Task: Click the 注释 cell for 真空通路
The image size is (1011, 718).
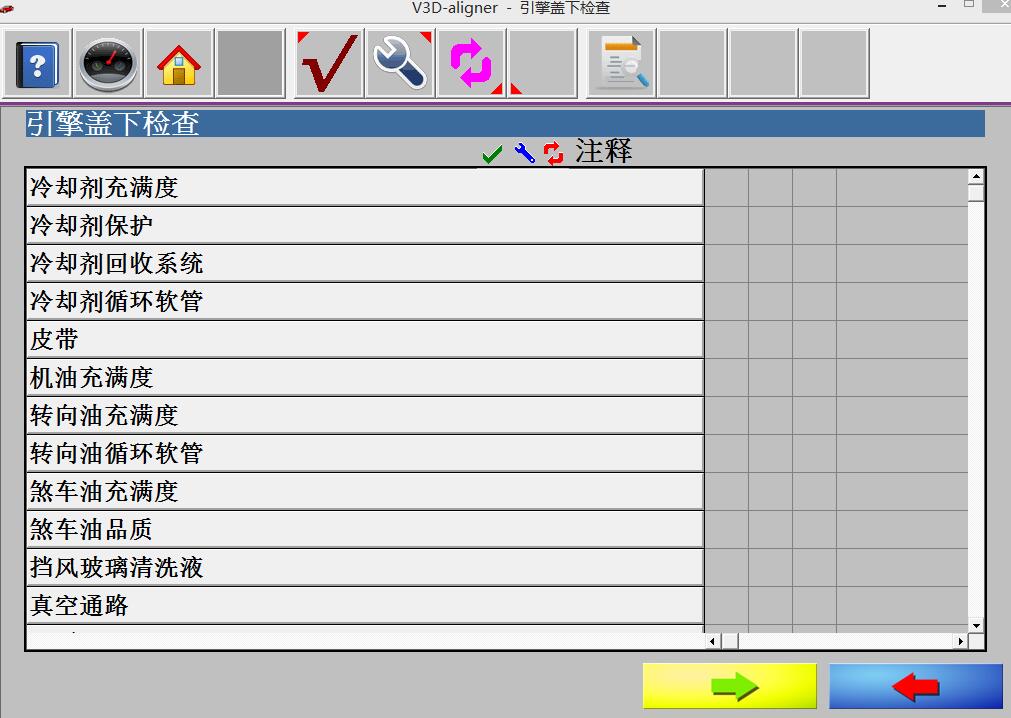Action: 901,606
